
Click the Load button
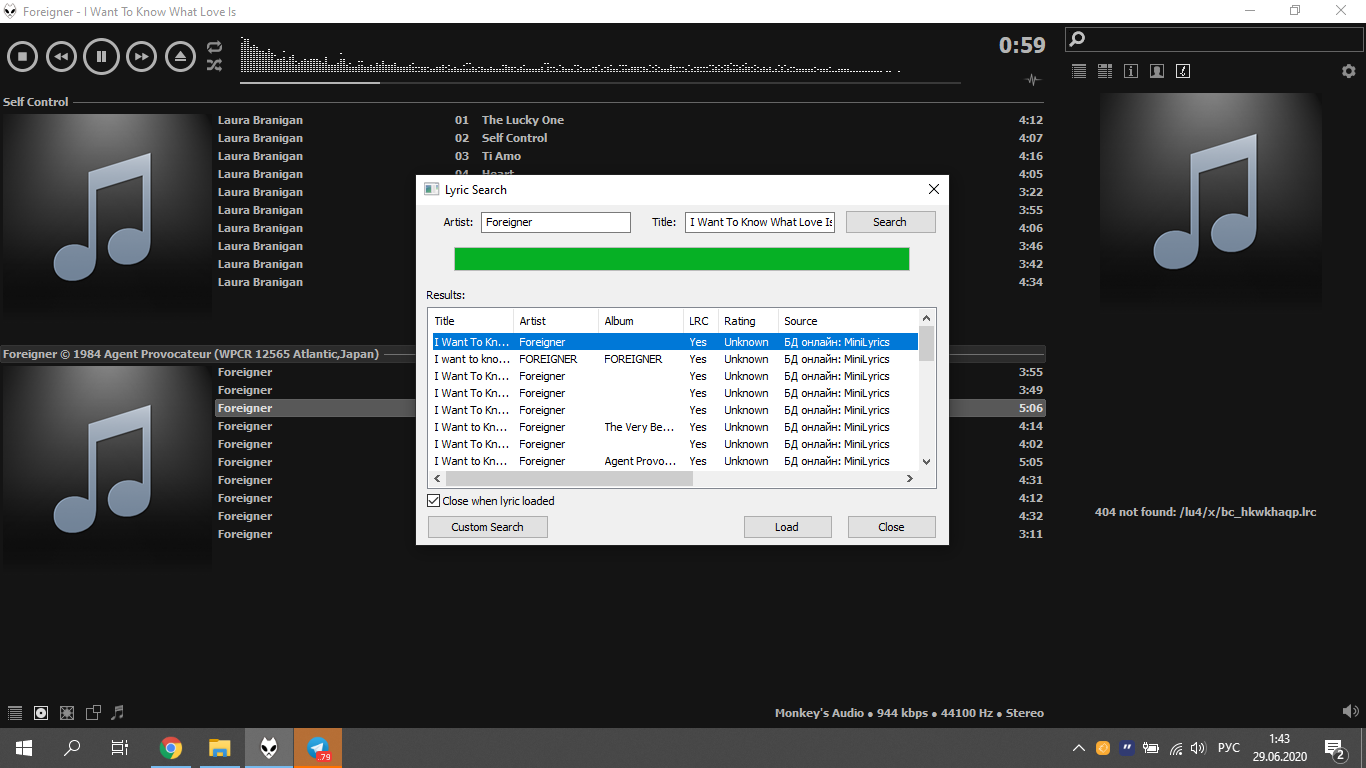[x=787, y=527]
